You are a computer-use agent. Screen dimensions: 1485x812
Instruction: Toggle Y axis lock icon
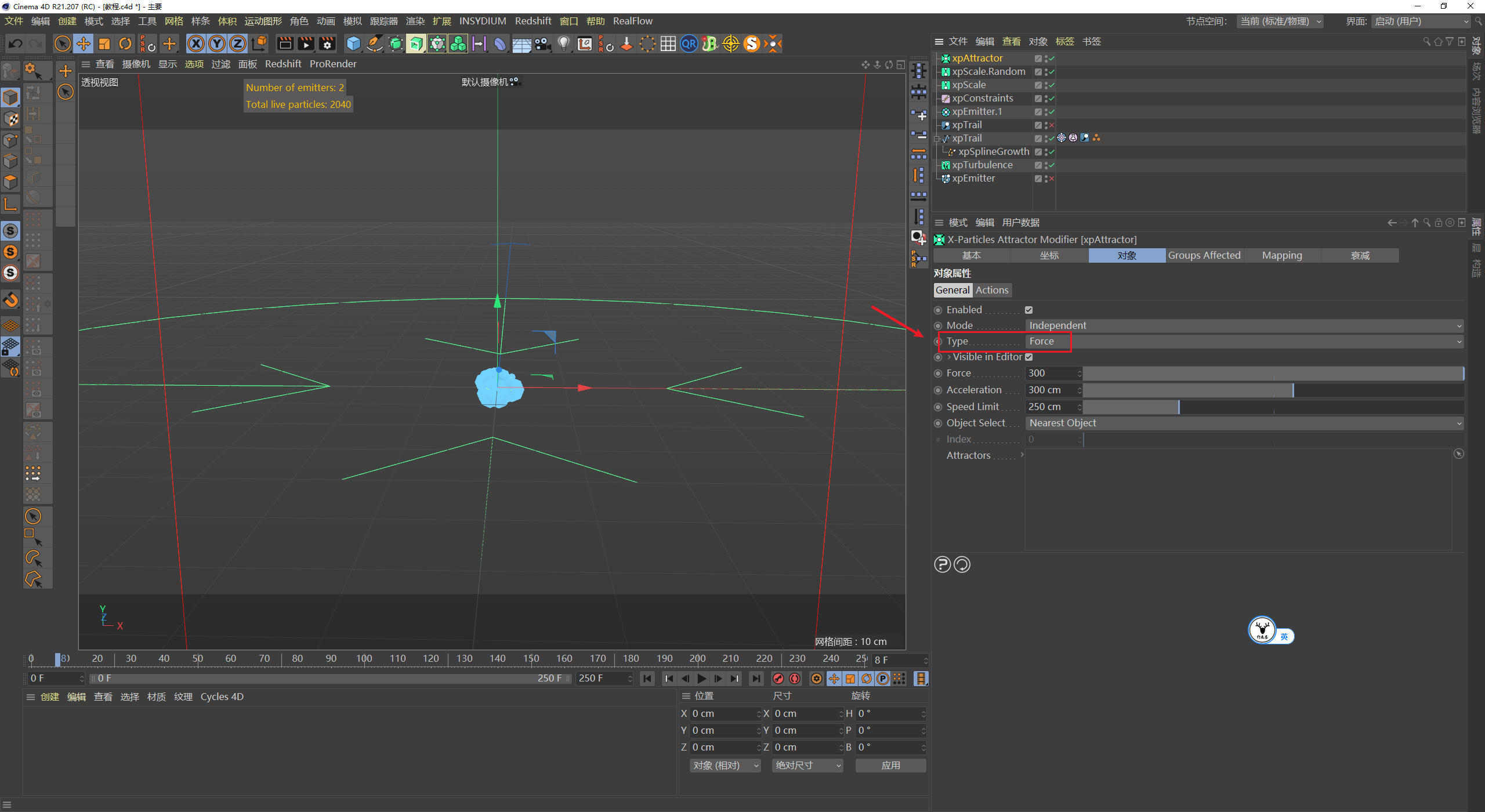click(x=217, y=43)
